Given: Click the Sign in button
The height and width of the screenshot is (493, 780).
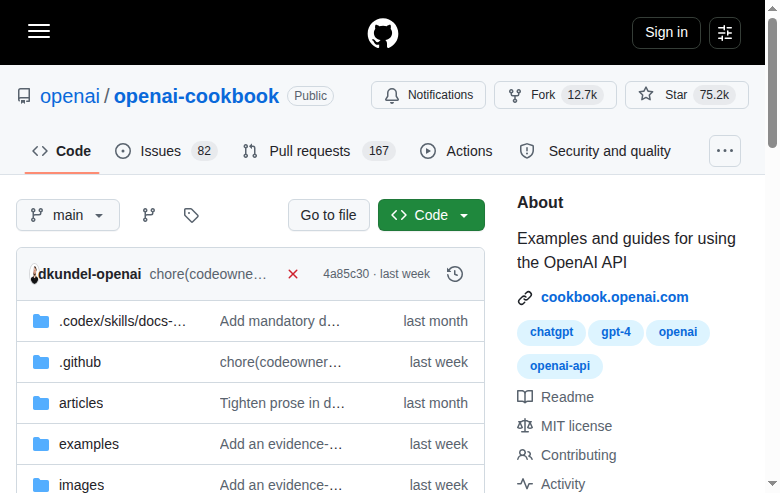Looking at the screenshot, I should 666,33.
